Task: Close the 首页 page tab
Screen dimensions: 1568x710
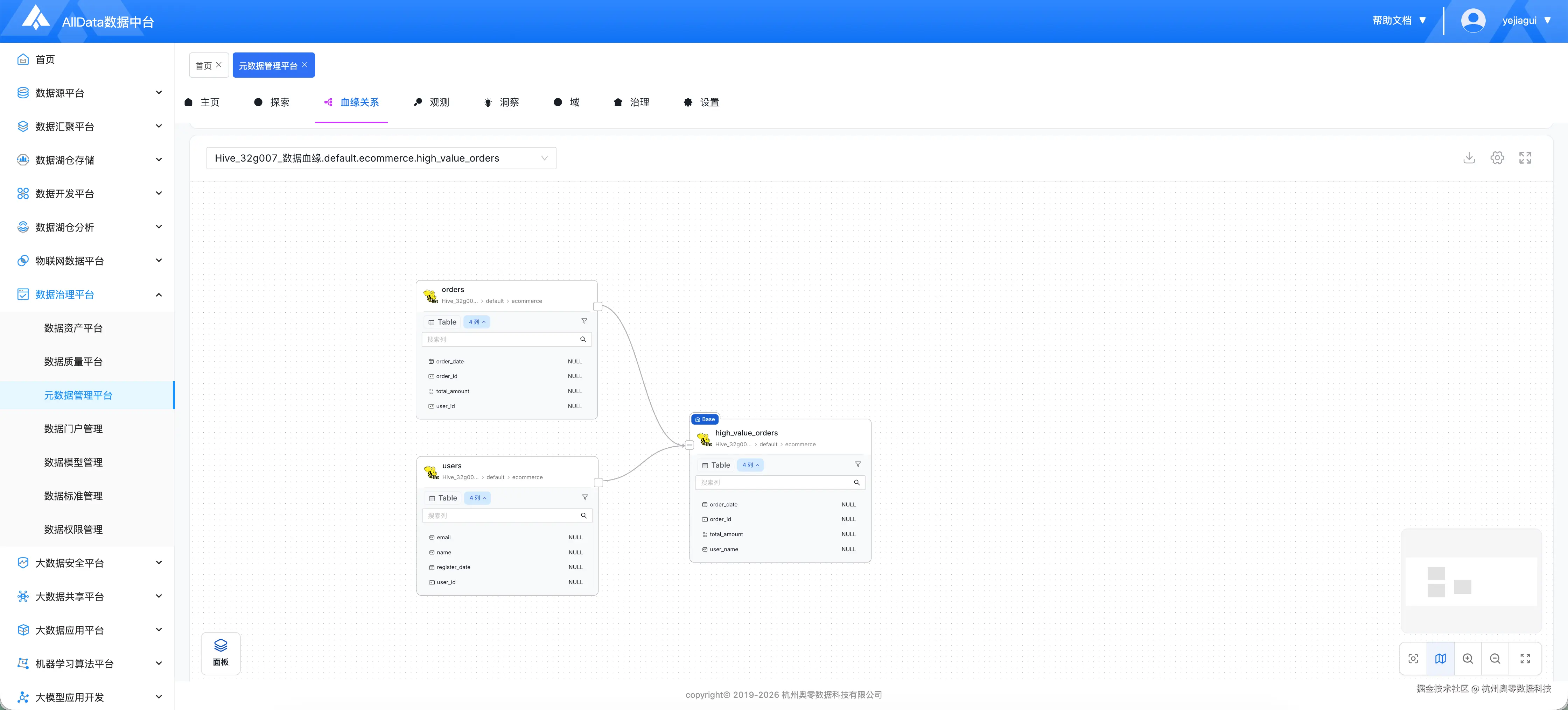Action: 219,64
